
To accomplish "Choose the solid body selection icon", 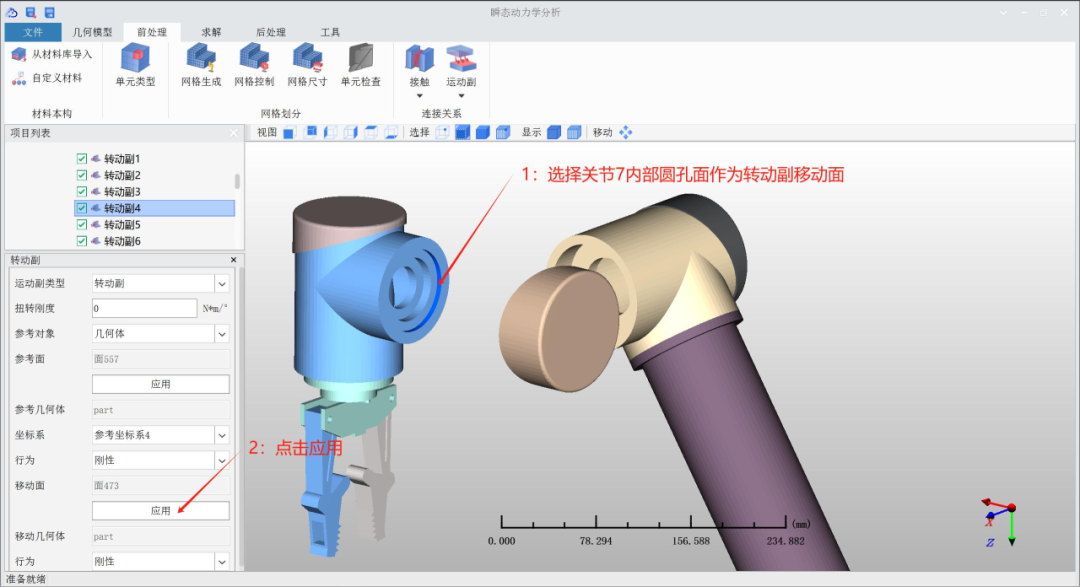I will tap(483, 132).
